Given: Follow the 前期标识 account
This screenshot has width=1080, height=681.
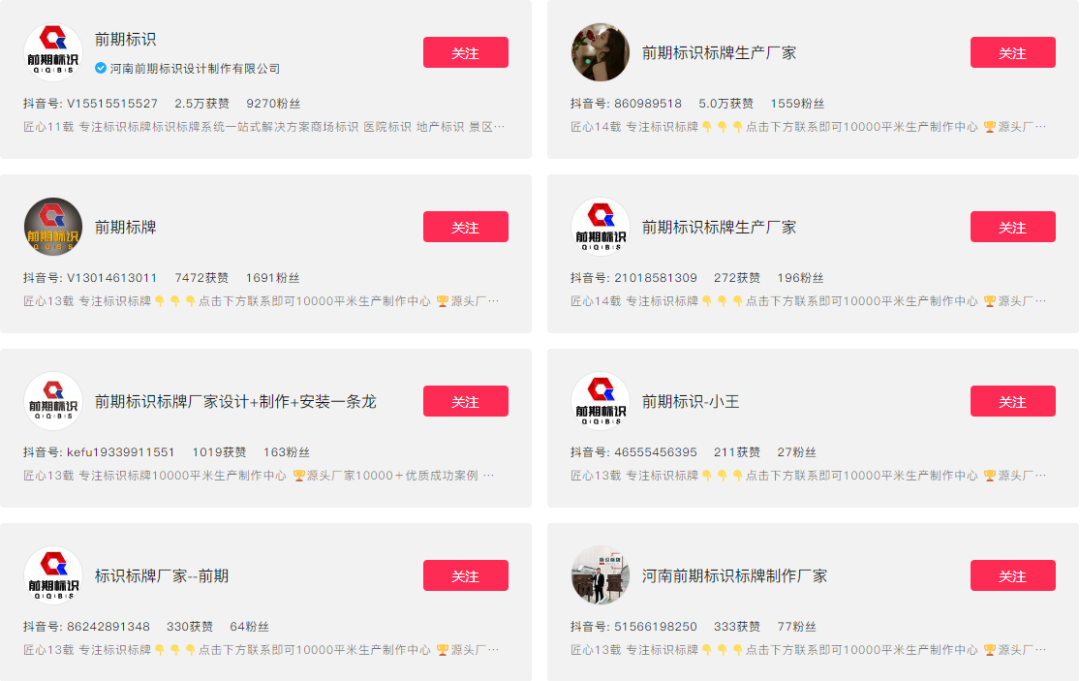Looking at the screenshot, I should tap(466, 51).
